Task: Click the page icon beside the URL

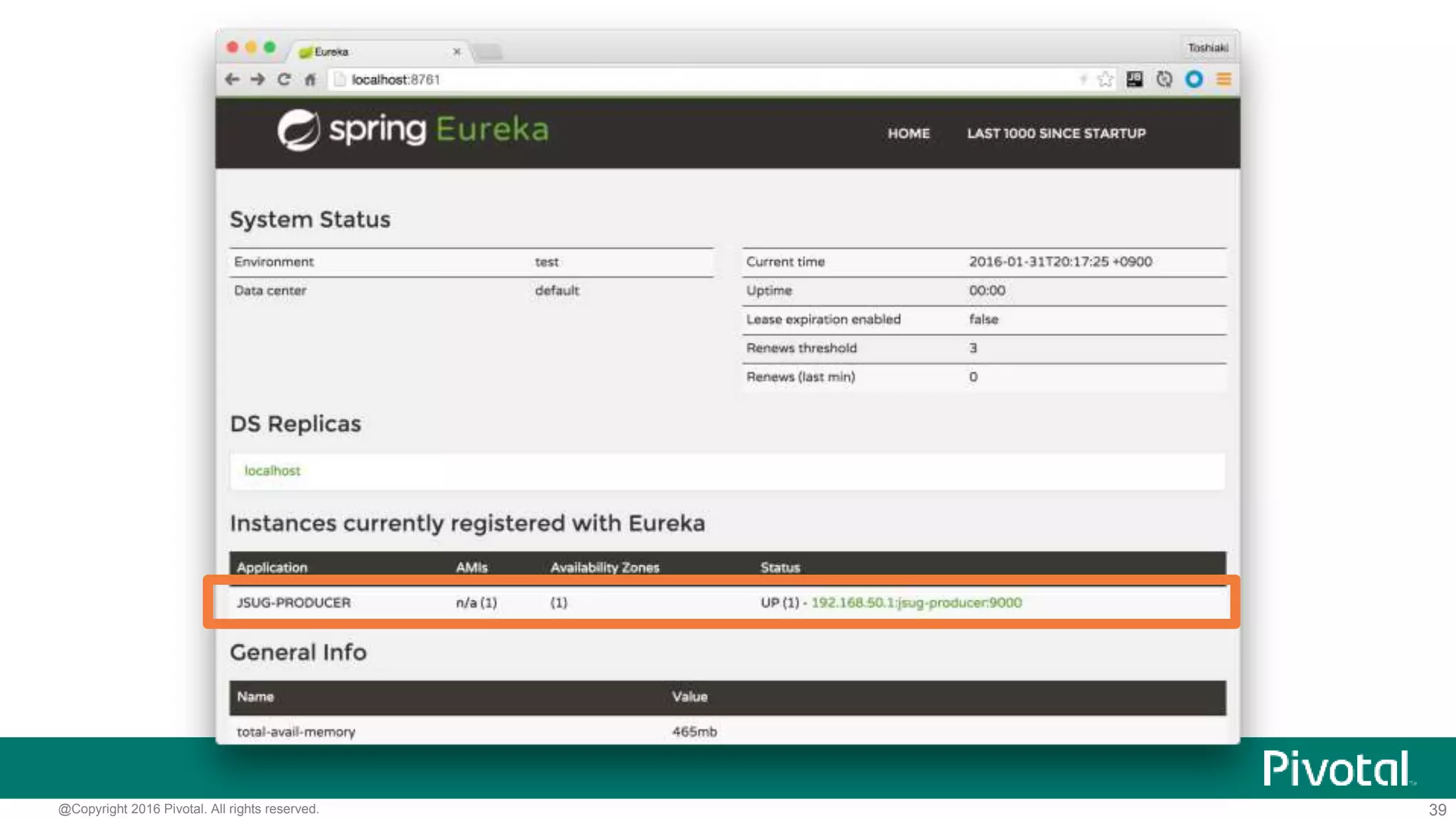Action: 340,80
